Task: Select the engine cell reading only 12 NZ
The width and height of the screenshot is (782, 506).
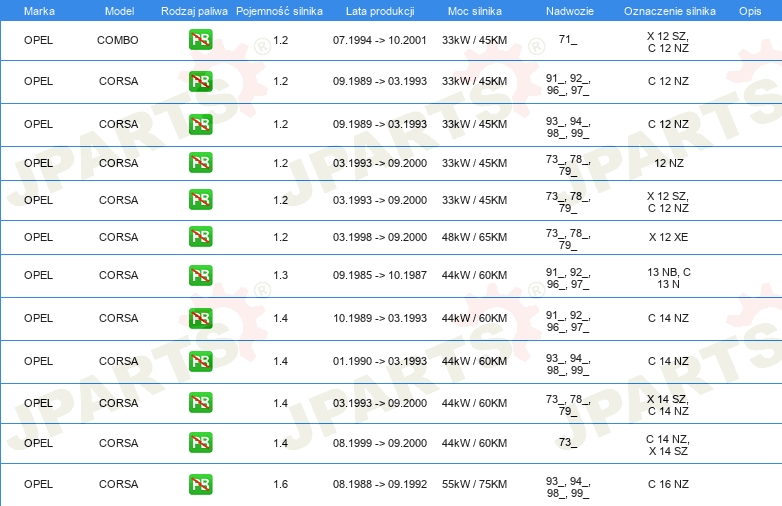Action: click(668, 163)
